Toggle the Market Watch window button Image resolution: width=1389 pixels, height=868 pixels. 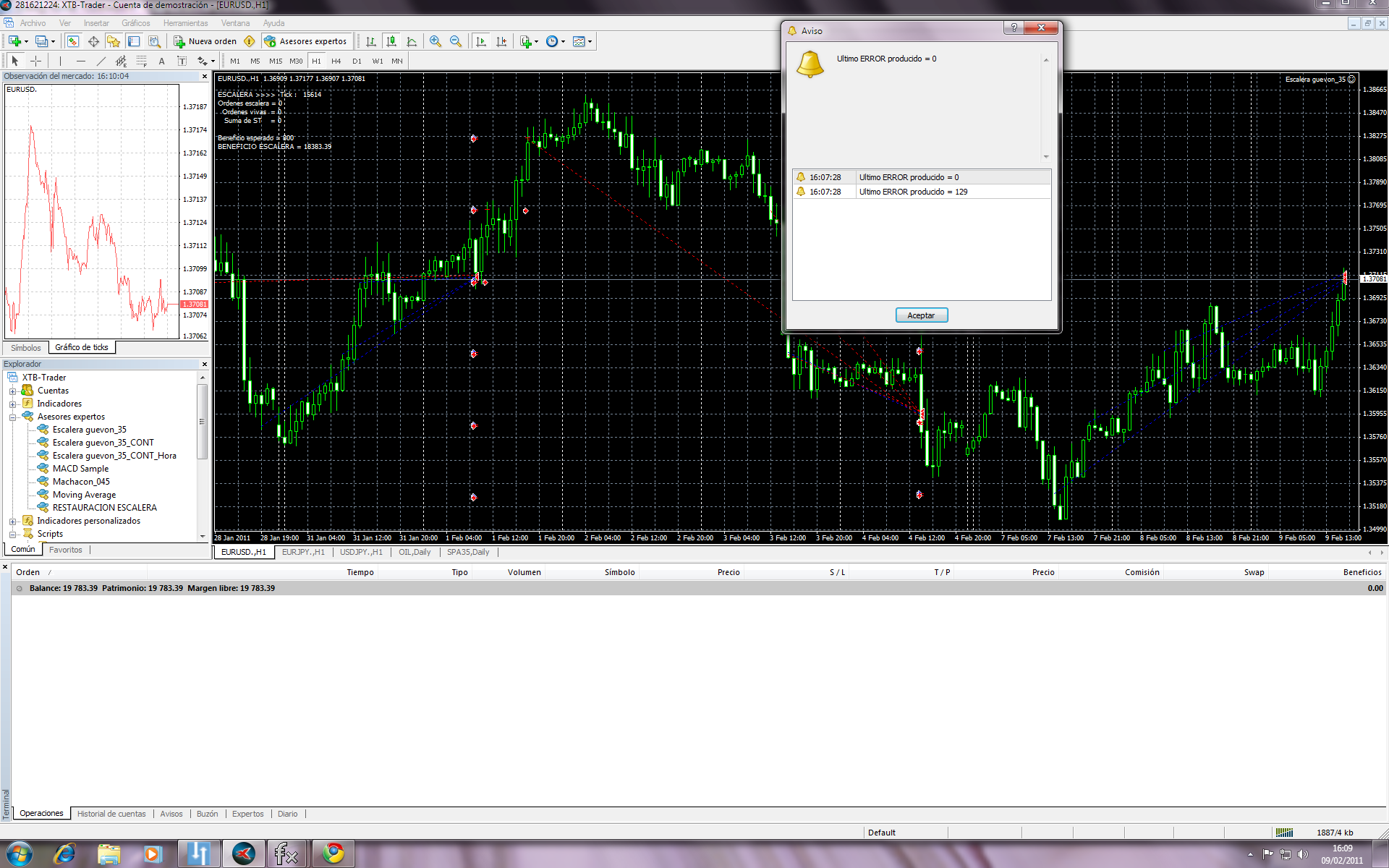(73, 41)
